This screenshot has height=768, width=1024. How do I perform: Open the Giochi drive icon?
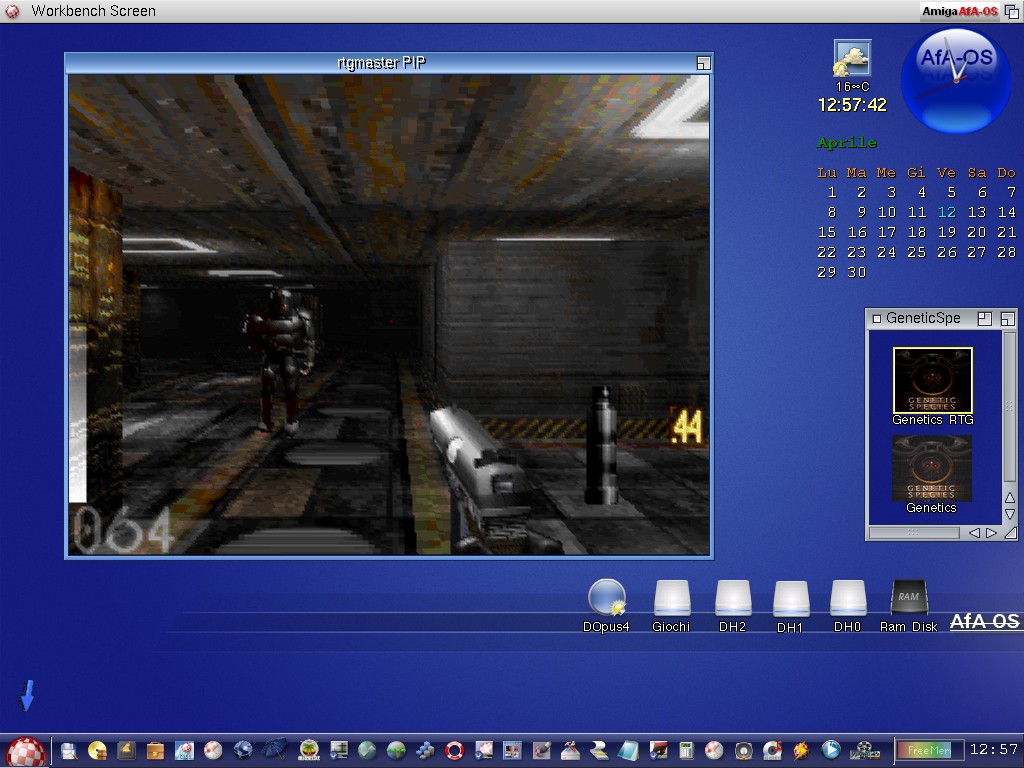[x=671, y=599]
